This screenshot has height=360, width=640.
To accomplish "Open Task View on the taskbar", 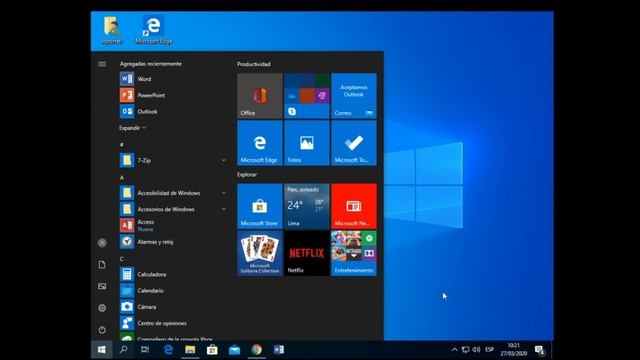I will [x=145, y=350].
